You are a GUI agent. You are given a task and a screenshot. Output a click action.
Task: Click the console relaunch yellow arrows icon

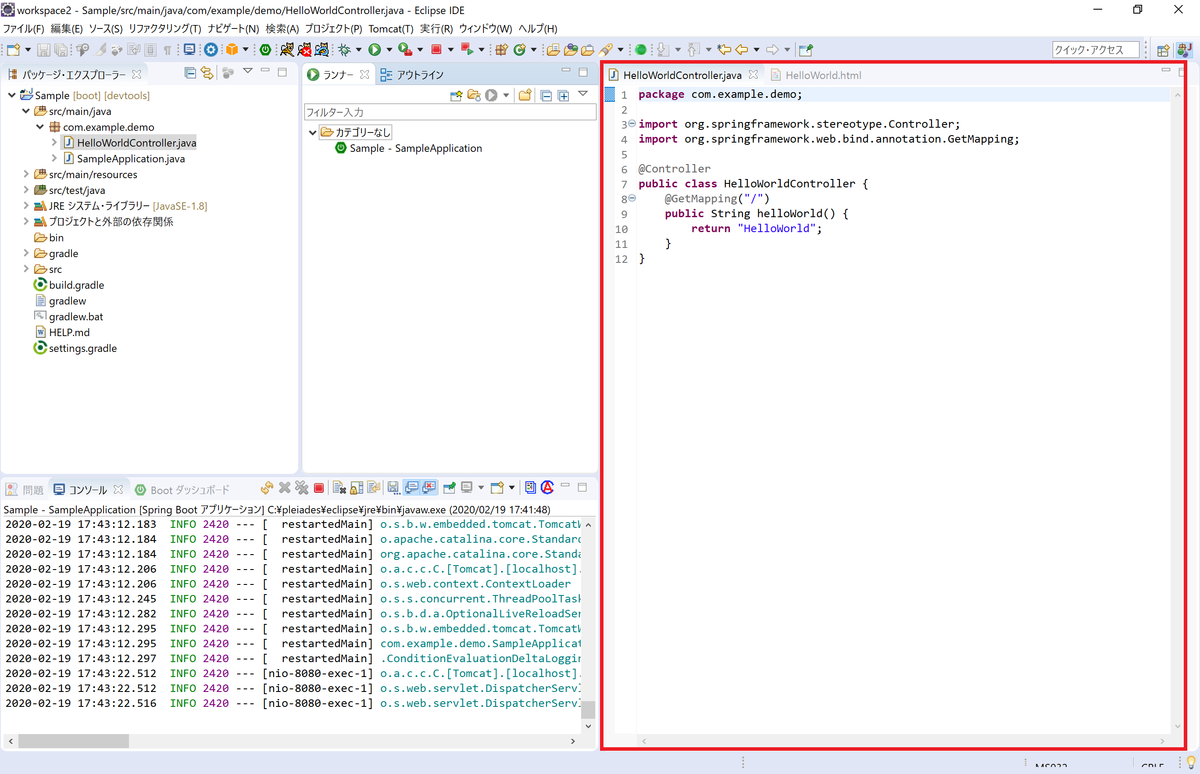(267, 488)
